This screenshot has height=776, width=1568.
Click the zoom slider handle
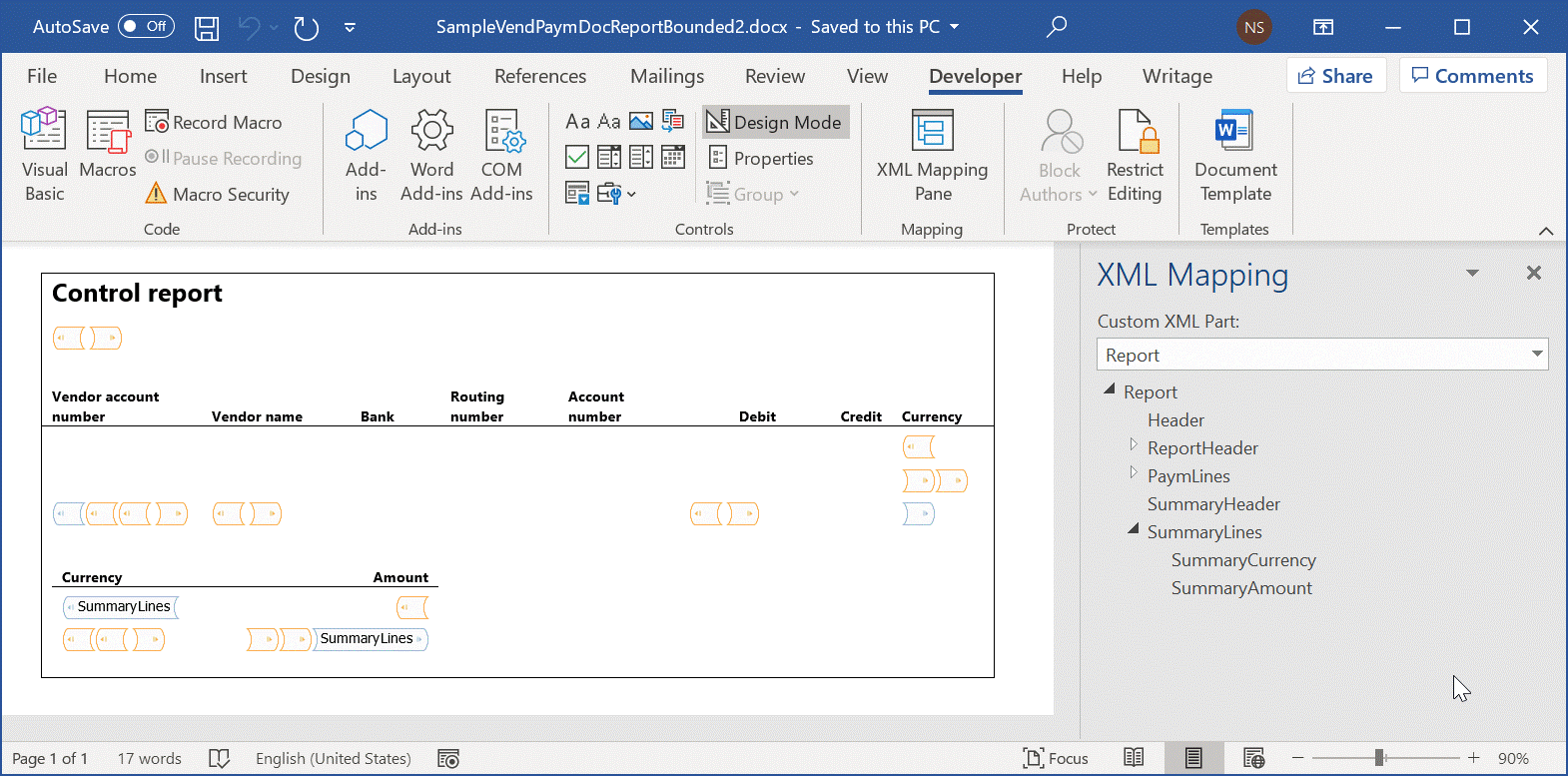(1379, 758)
